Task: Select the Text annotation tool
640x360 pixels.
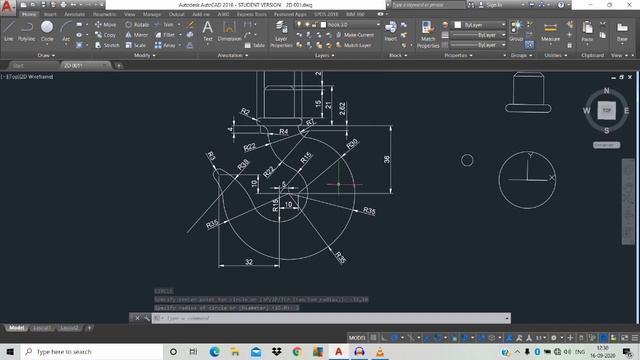Action: (207, 31)
